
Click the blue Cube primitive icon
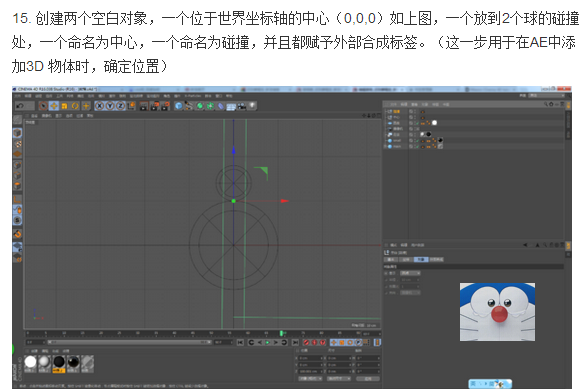tap(178, 106)
